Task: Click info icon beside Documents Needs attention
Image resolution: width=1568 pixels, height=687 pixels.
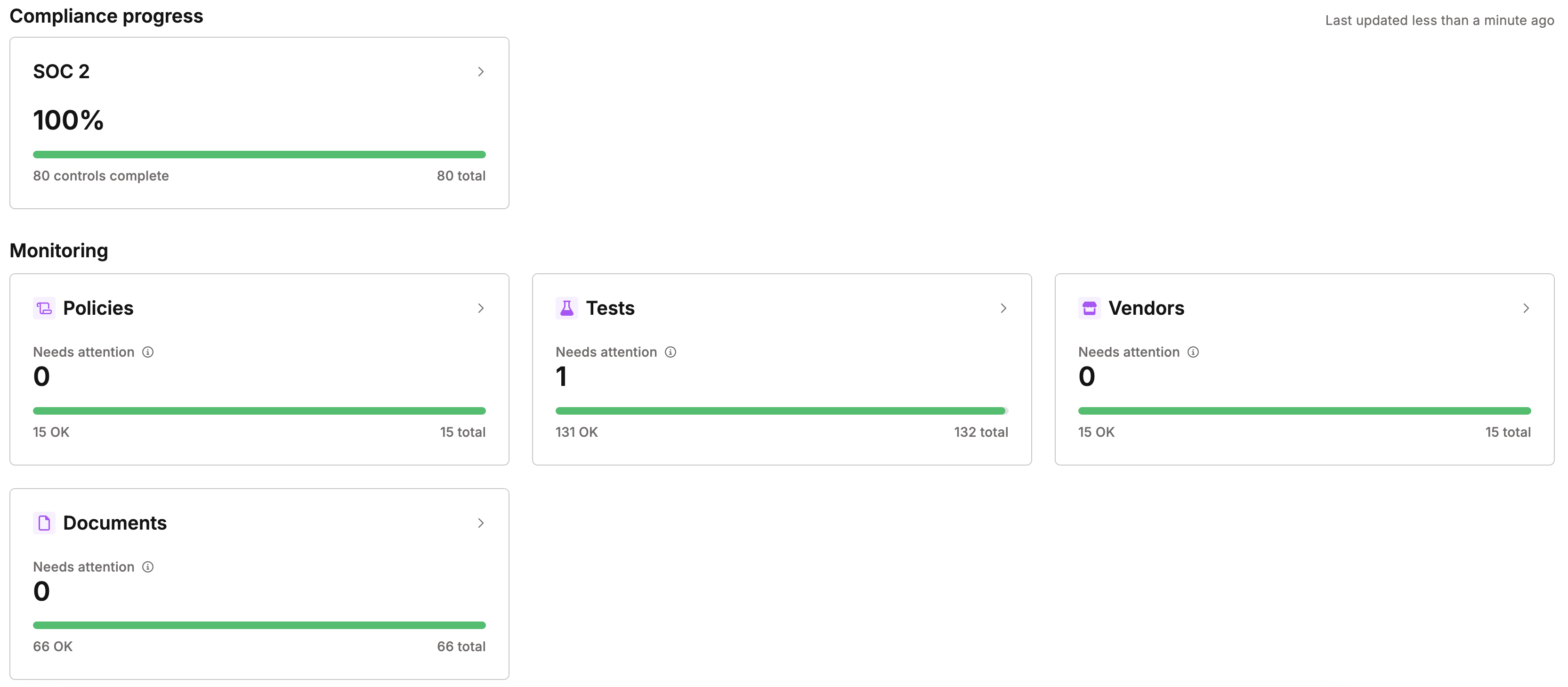Action: pos(148,567)
